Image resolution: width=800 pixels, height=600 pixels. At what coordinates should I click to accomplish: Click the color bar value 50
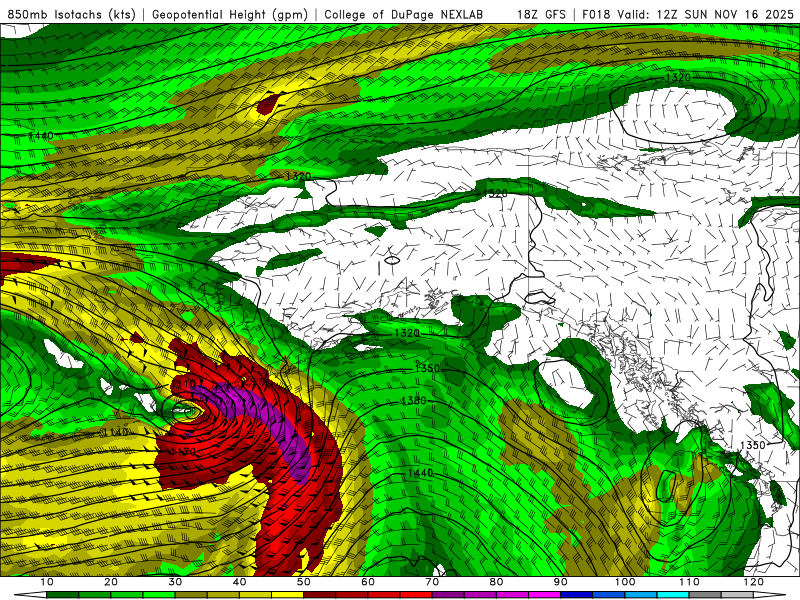point(304,582)
